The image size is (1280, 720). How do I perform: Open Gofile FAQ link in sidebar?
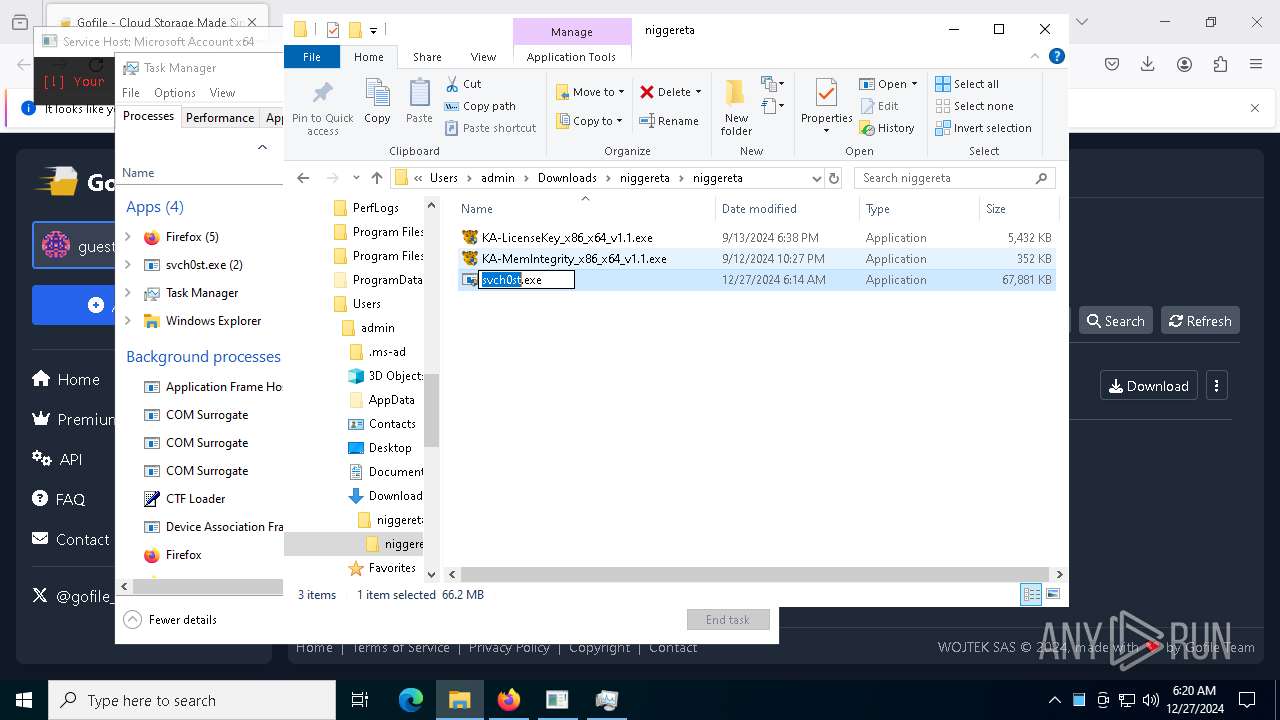click(59, 499)
